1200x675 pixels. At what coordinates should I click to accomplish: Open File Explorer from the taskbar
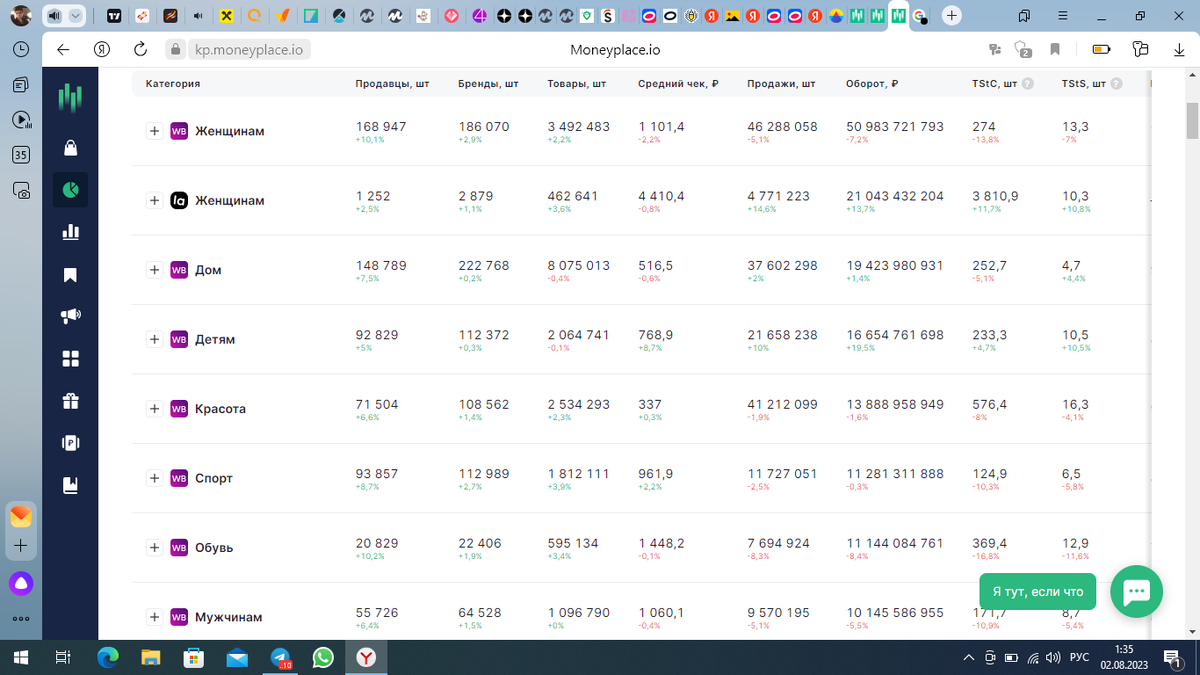pos(150,657)
